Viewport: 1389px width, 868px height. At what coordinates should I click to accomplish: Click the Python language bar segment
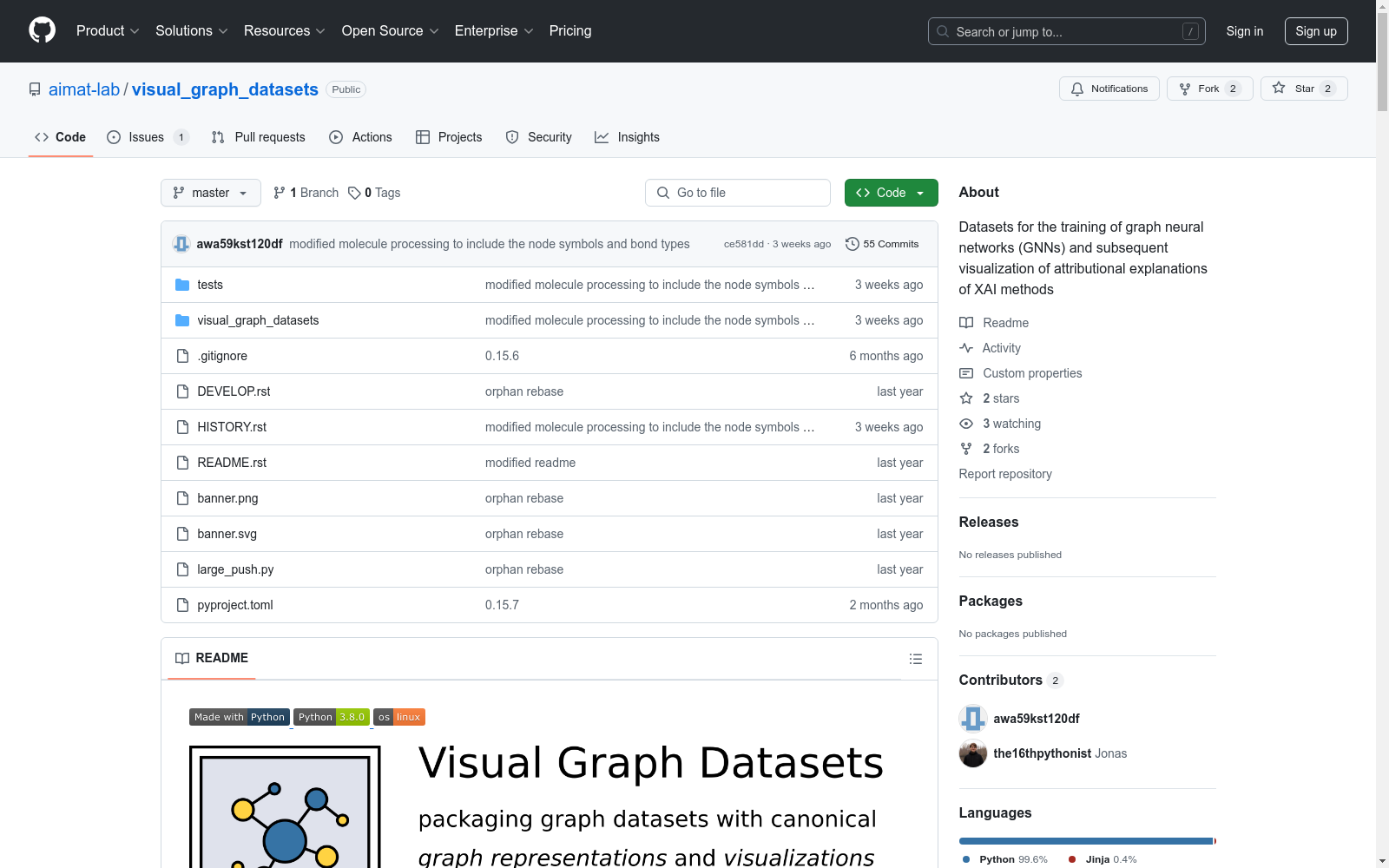click(1086, 841)
